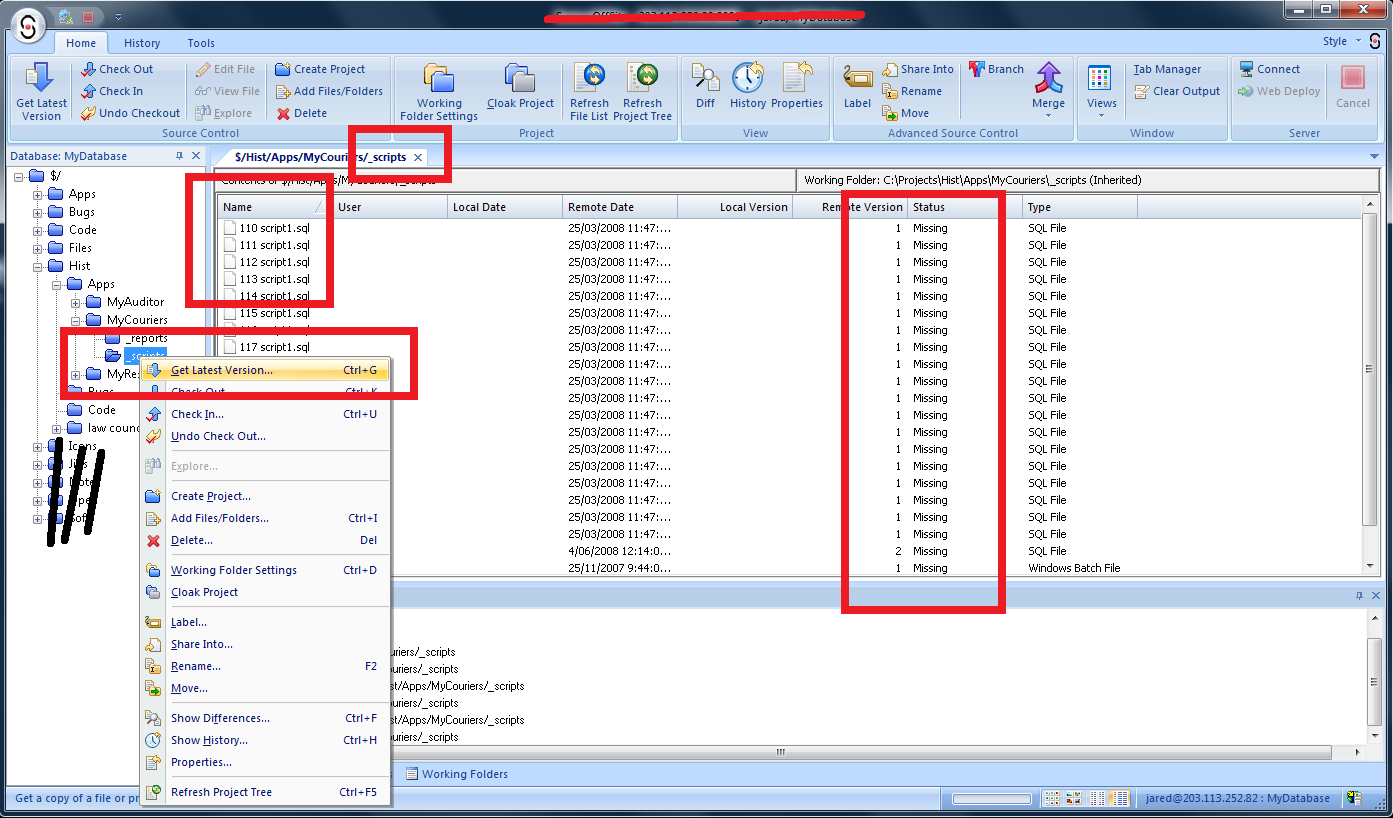Choose Show History in context menu

(x=265, y=740)
